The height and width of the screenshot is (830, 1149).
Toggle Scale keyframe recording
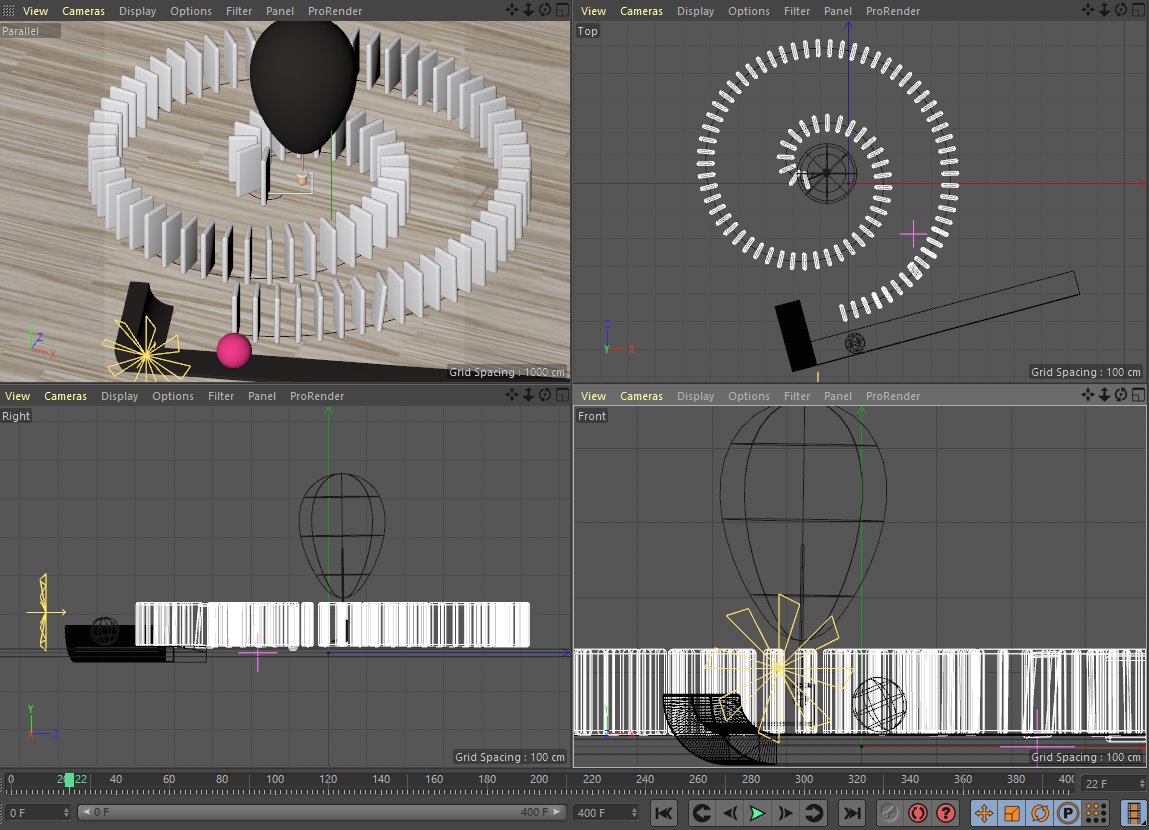(1012, 813)
